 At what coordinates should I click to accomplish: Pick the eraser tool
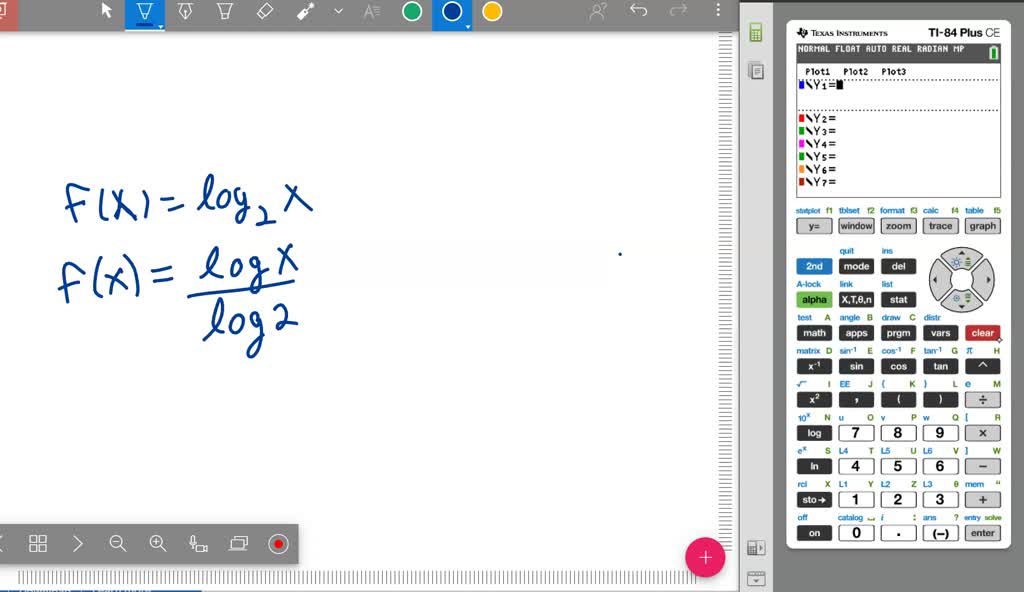[x=264, y=12]
